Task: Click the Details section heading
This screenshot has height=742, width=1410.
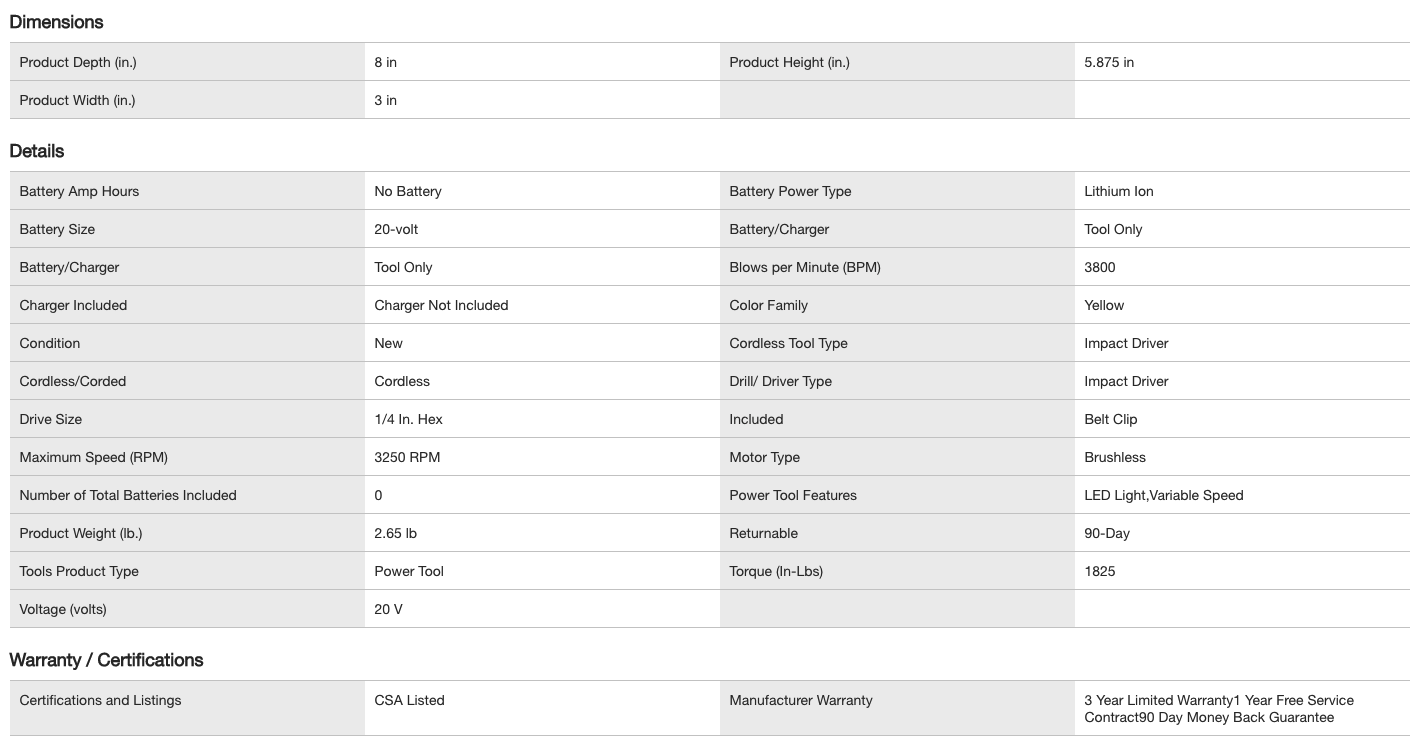Action: [x=37, y=151]
